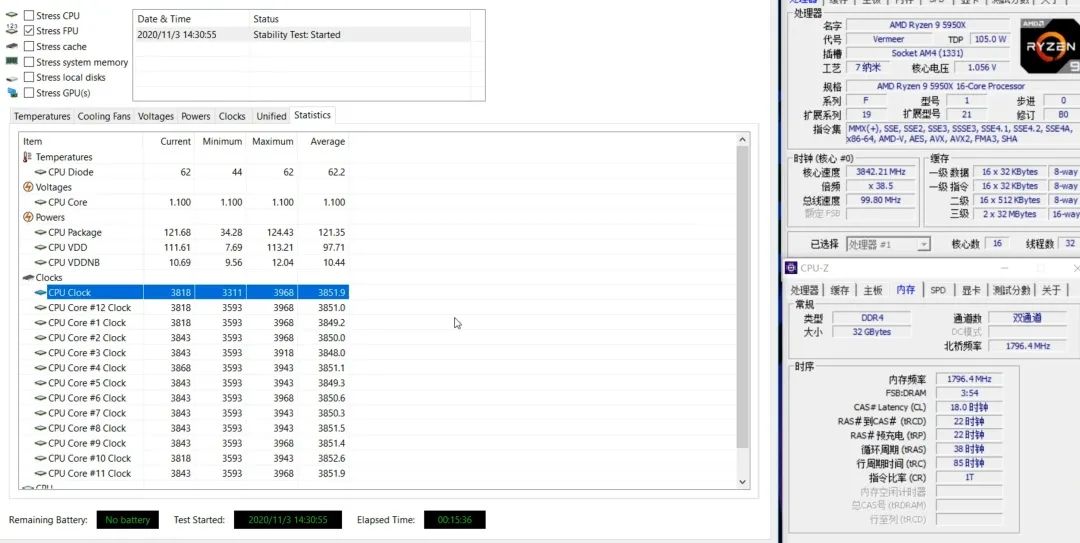Enable the Stress CPU checkbox
The width and height of the screenshot is (1080, 543).
(x=29, y=15)
